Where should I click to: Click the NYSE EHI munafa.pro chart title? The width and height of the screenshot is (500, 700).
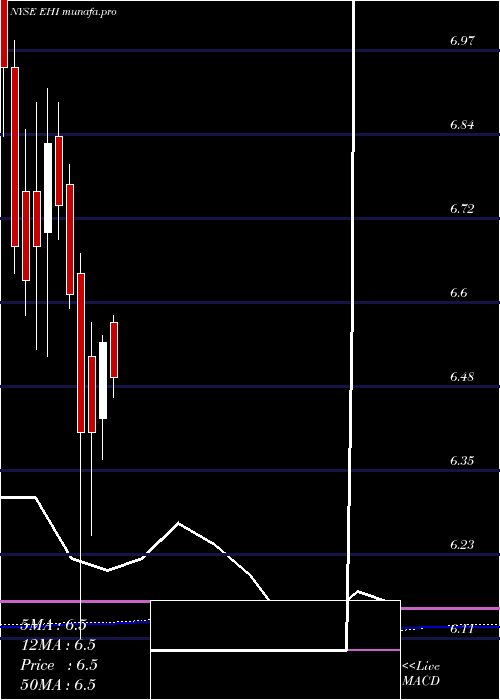[63, 12]
